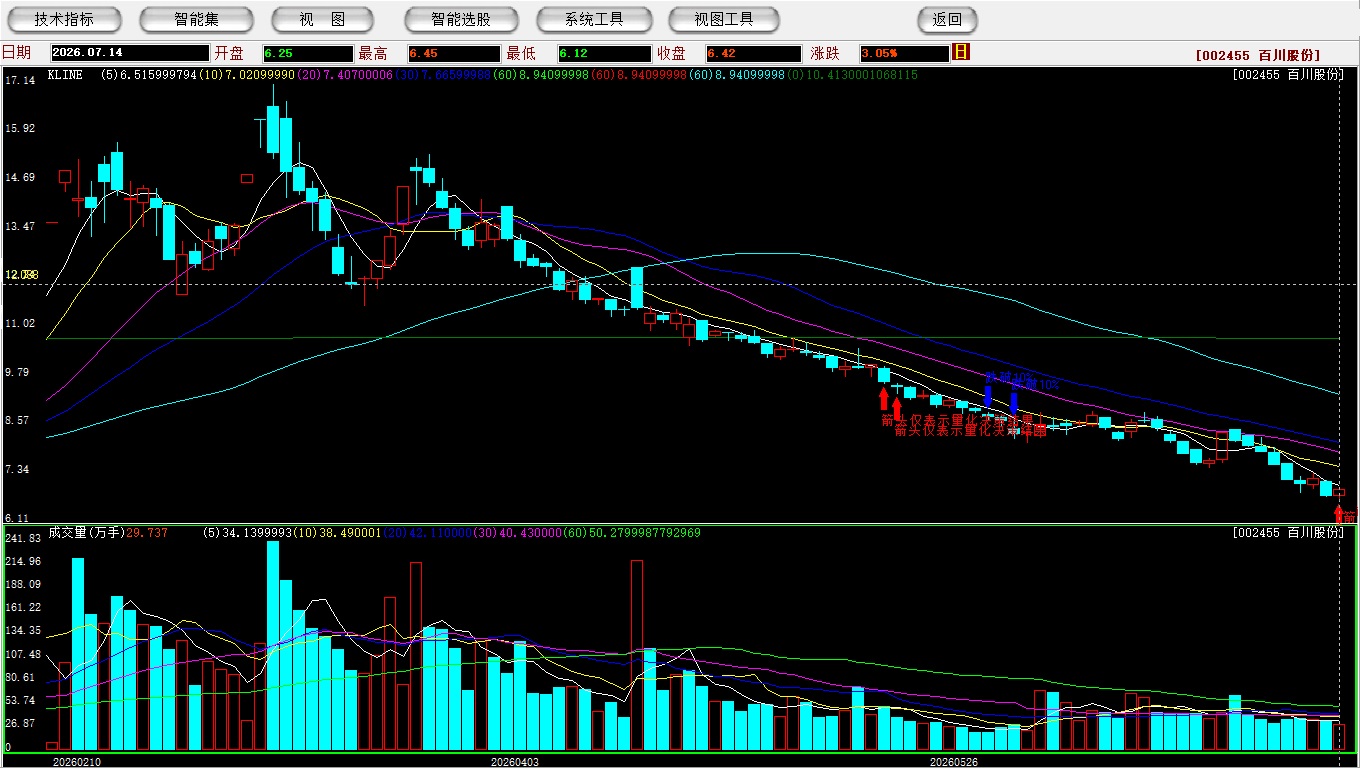This screenshot has width=1360, height=768.
Task: Click the highest price field 6.45
Action: [453, 53]
